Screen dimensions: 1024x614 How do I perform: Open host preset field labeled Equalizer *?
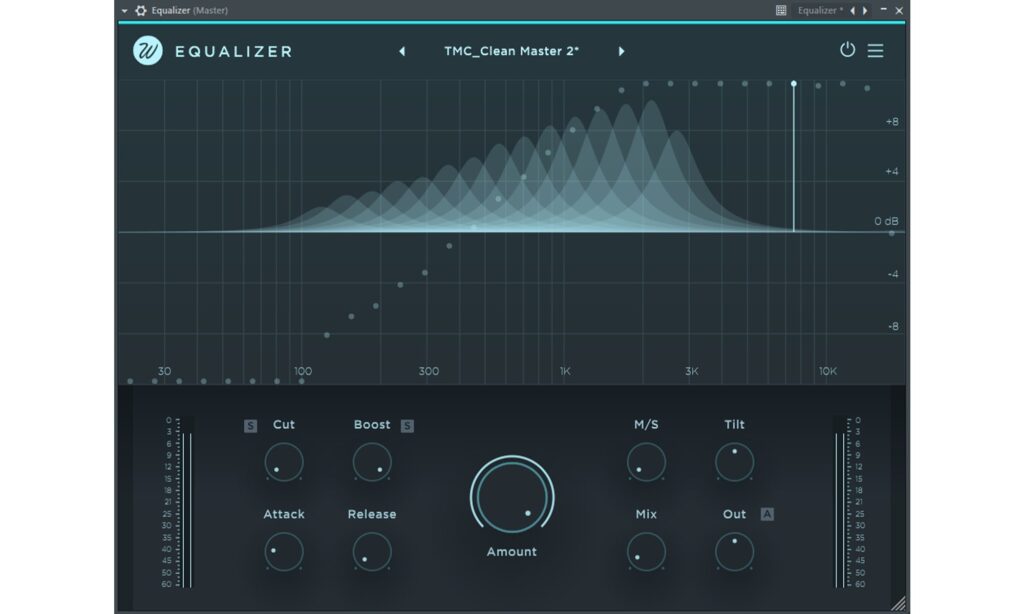click(x=820, y=10)
